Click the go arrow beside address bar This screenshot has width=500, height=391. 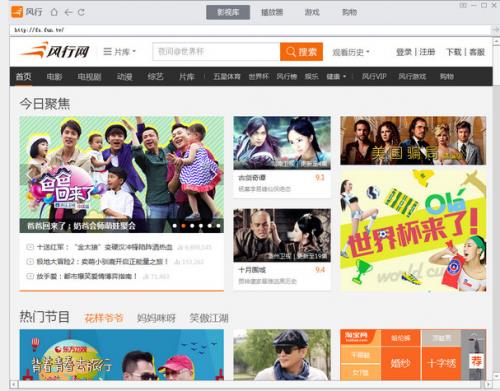tap(495, 30)
